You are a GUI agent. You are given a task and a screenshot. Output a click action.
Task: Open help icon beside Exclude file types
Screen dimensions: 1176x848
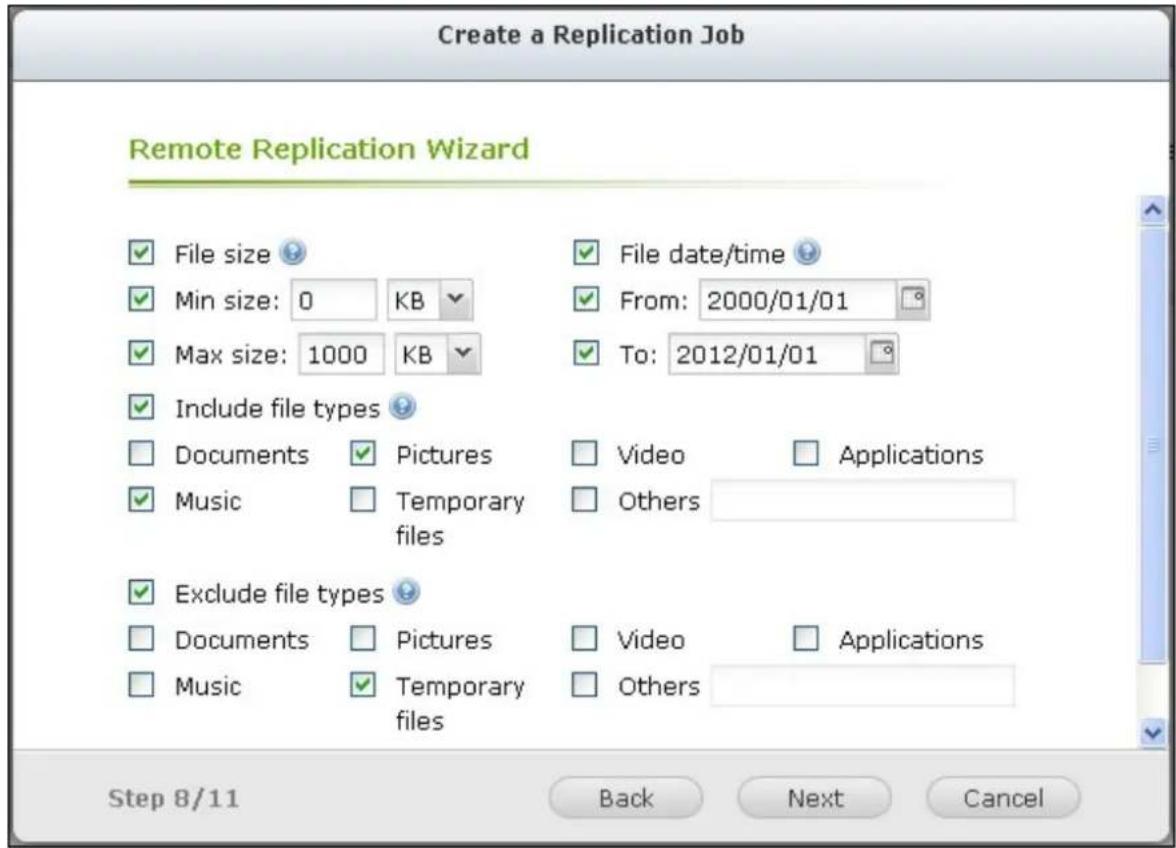pyautogui.click(x=406, y=592)
